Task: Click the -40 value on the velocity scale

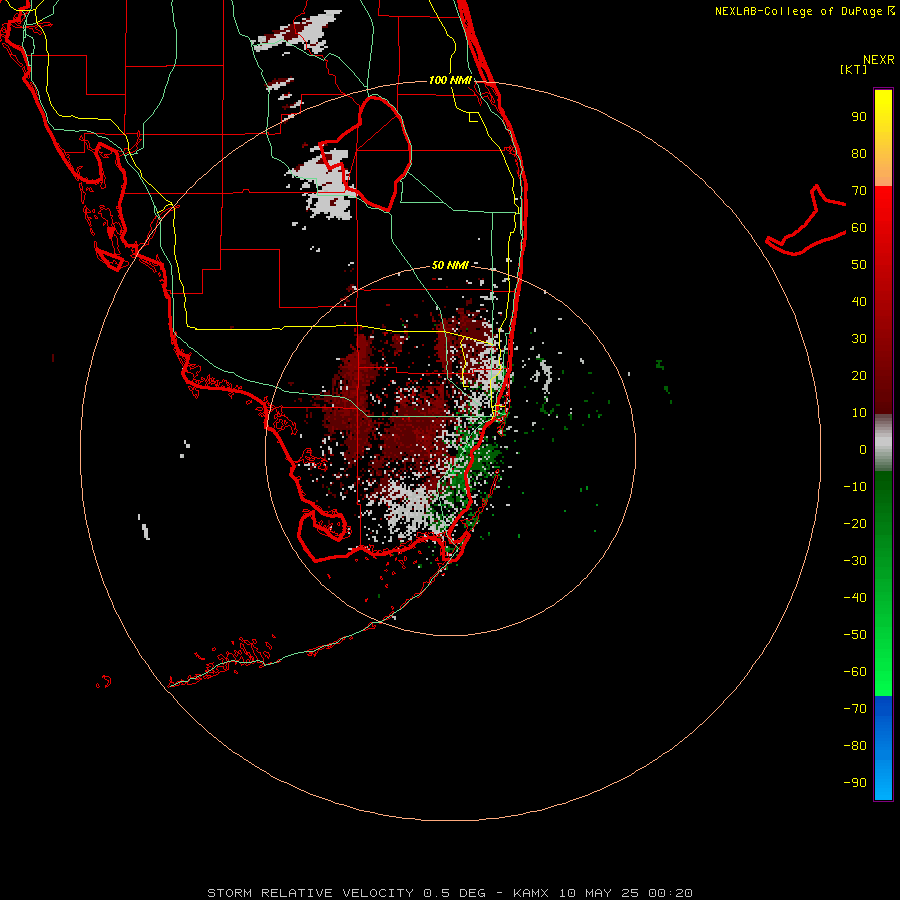Action: tap(855, 598)
